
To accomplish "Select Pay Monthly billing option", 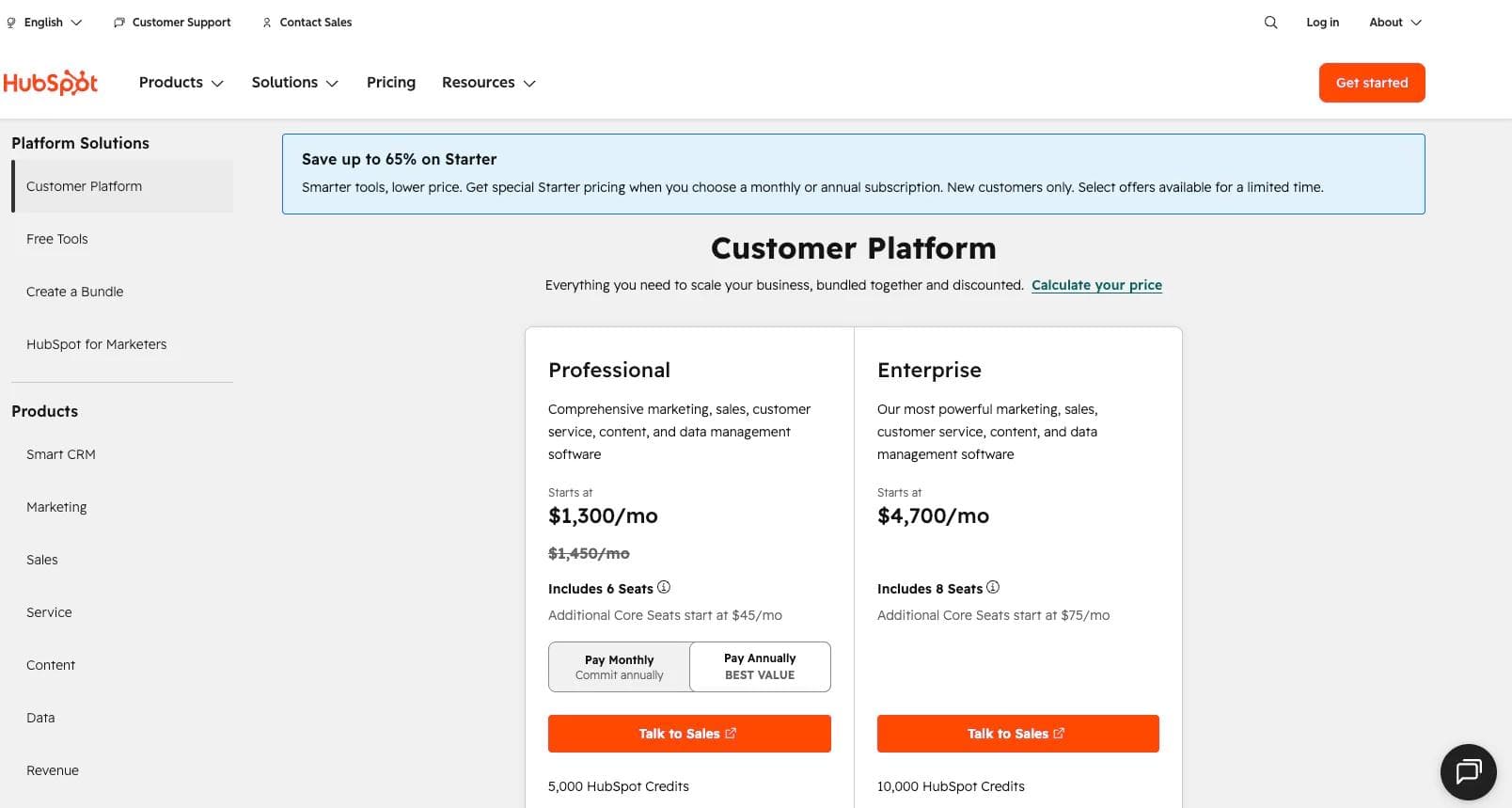I will 619,667.
